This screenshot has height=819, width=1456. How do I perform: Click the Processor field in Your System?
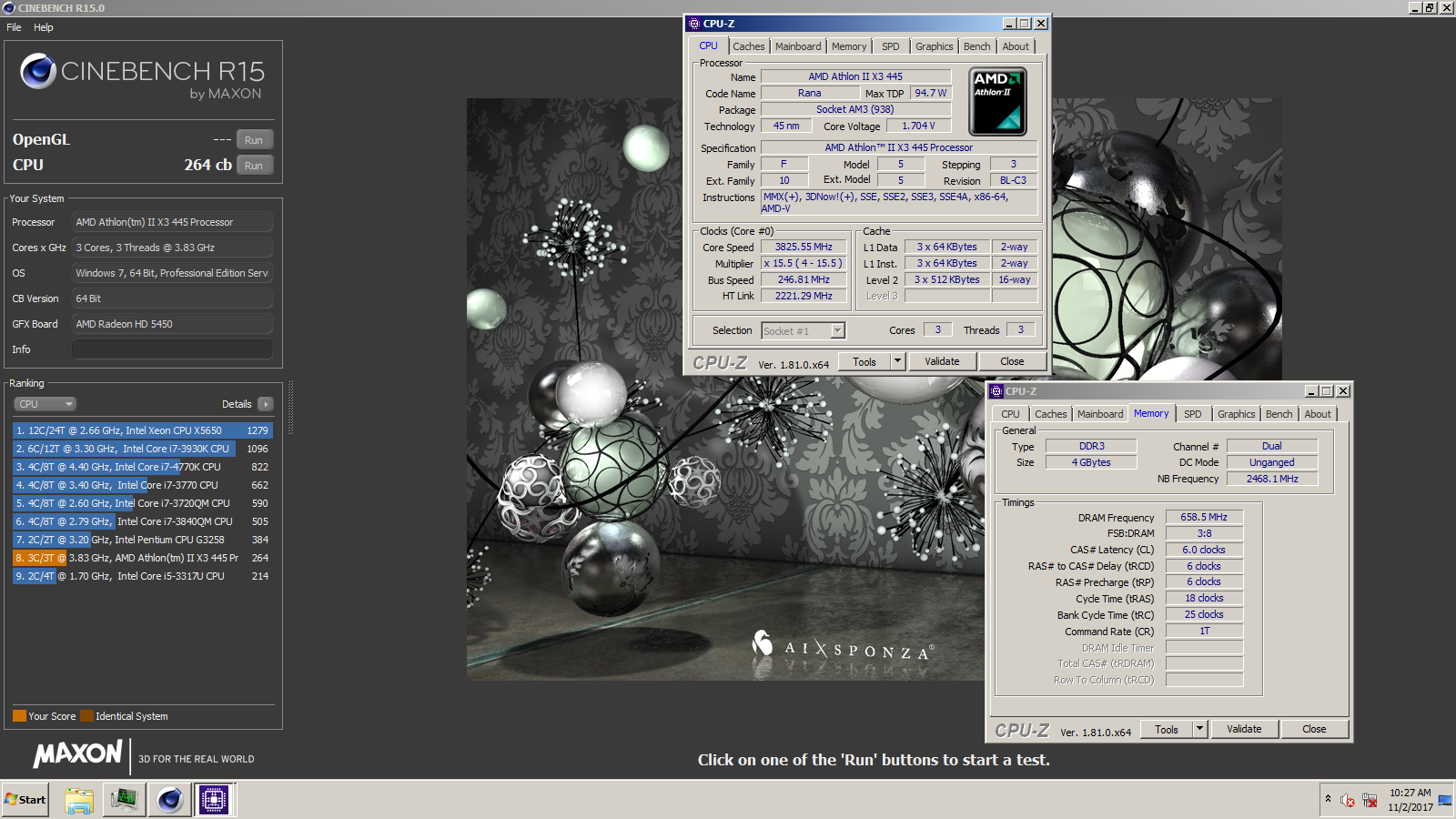pyautogui.click(x=172, y=222)
